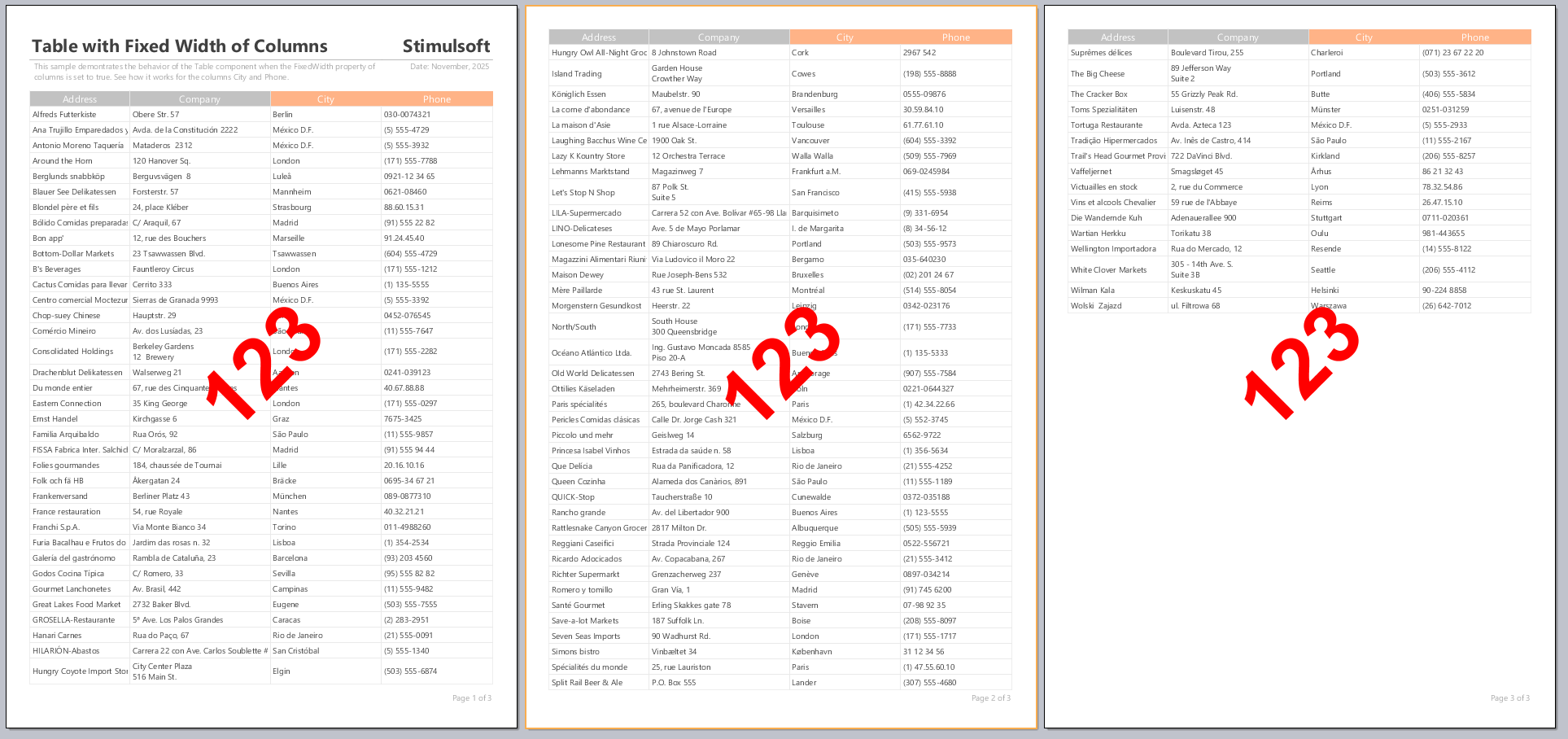Select the Address column header on page one

point(80,99)
